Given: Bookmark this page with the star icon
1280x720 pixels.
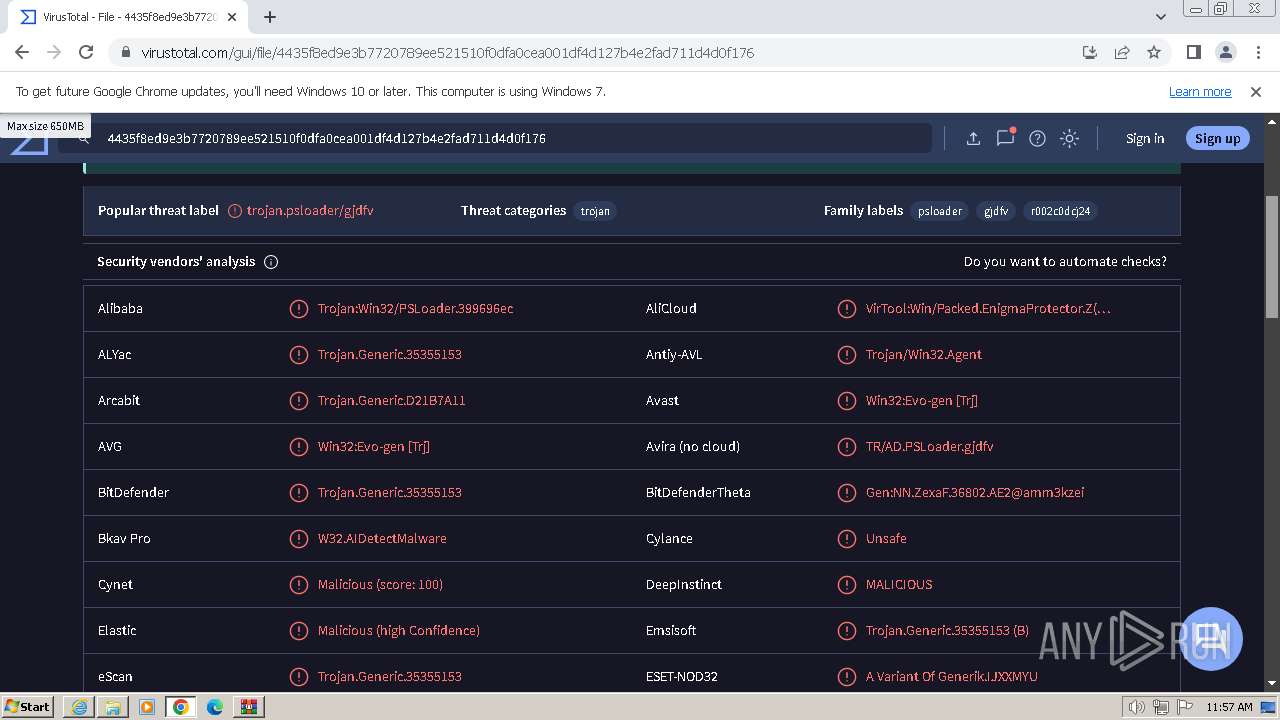Looking at the screenshot, I should coord(1154,52).
